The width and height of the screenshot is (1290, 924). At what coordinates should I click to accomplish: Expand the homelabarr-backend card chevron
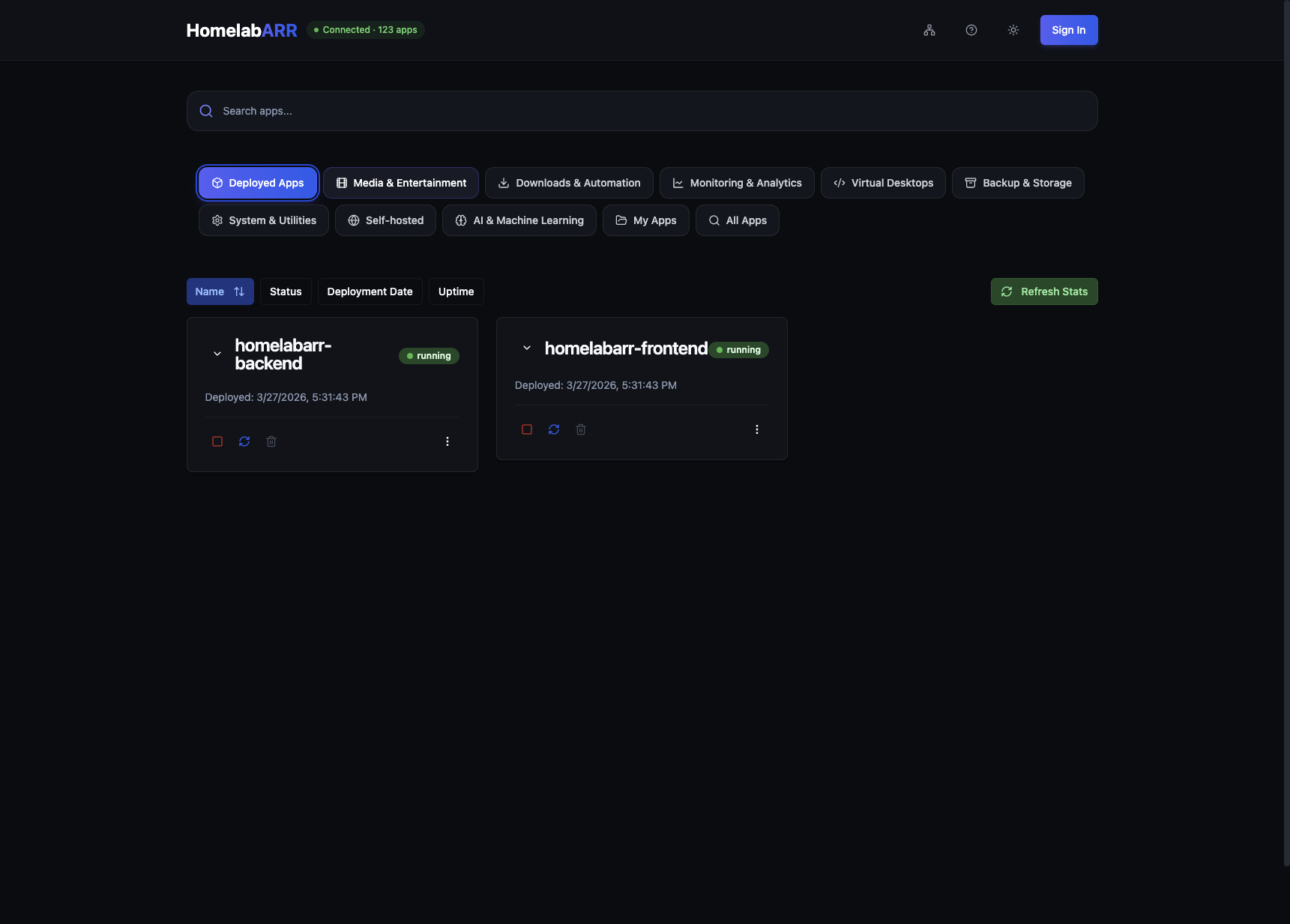(217, 354)
